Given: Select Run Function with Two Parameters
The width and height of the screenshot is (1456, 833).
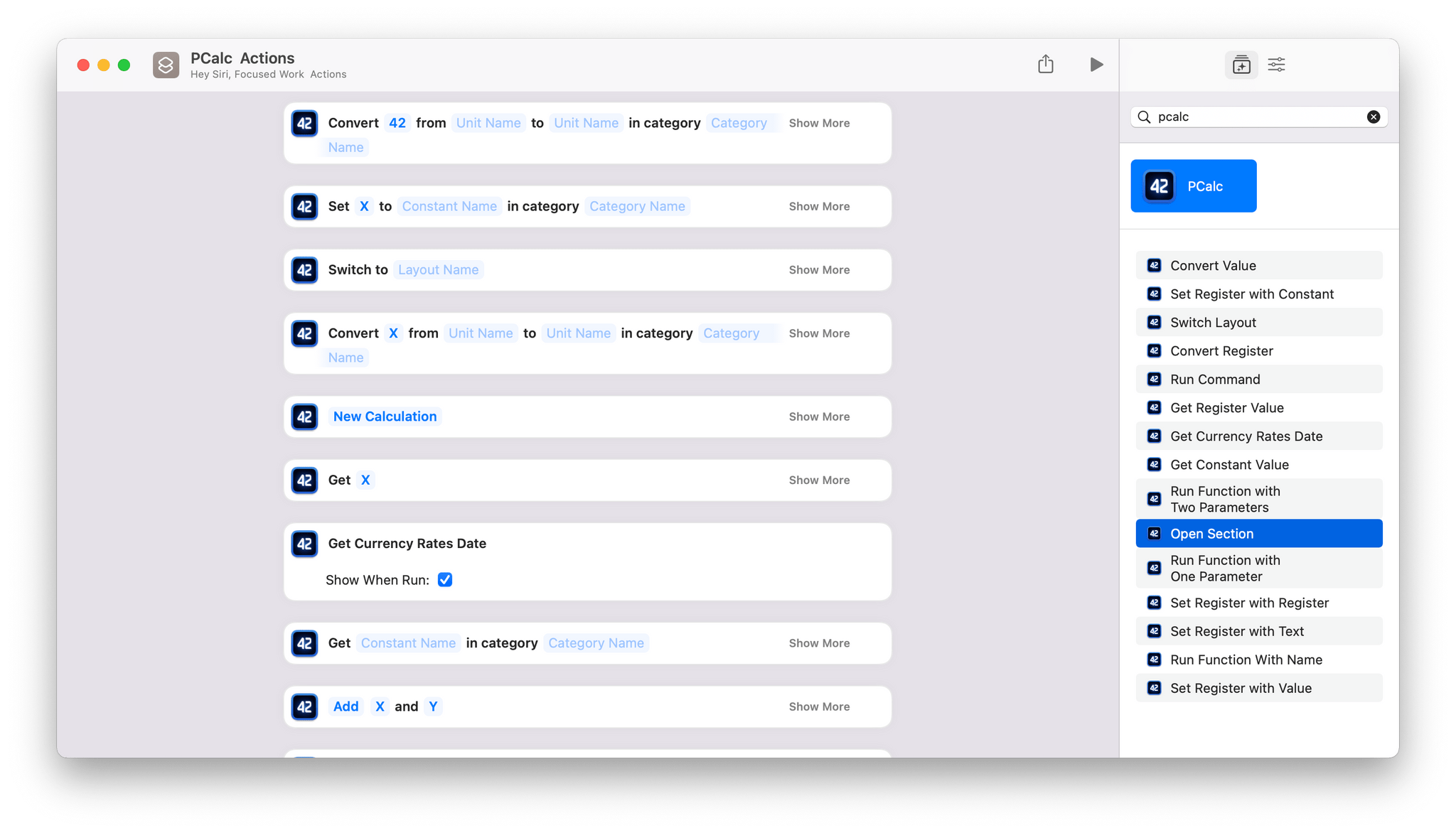Looking at the screenshot, I should pos(1259,499).
